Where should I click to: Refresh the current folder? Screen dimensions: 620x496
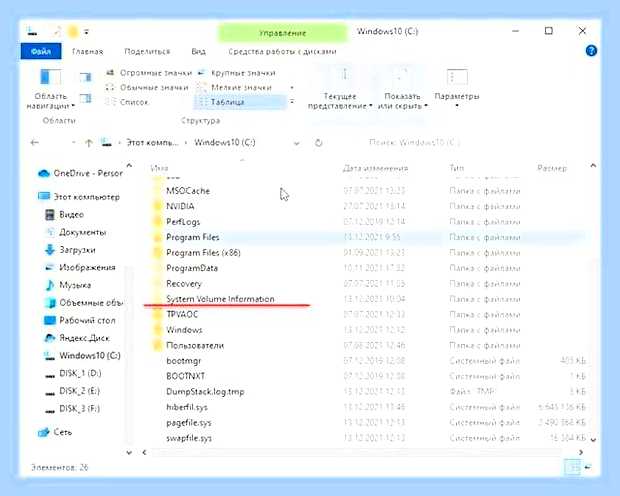[x=318, y=143]
